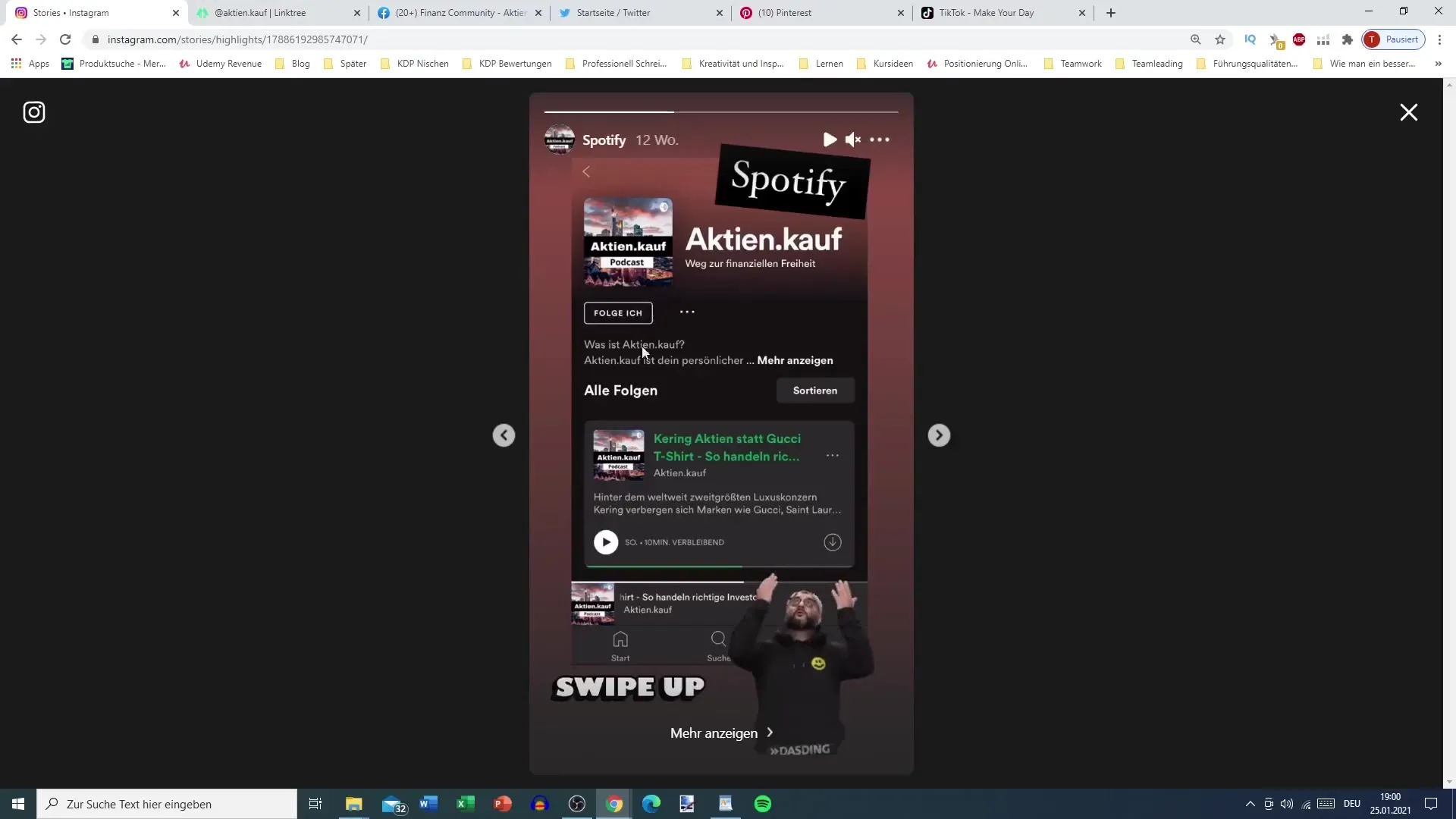Open Excel from the taskbar
Screen dimensions: 1456x819
(x=466, y=804)
